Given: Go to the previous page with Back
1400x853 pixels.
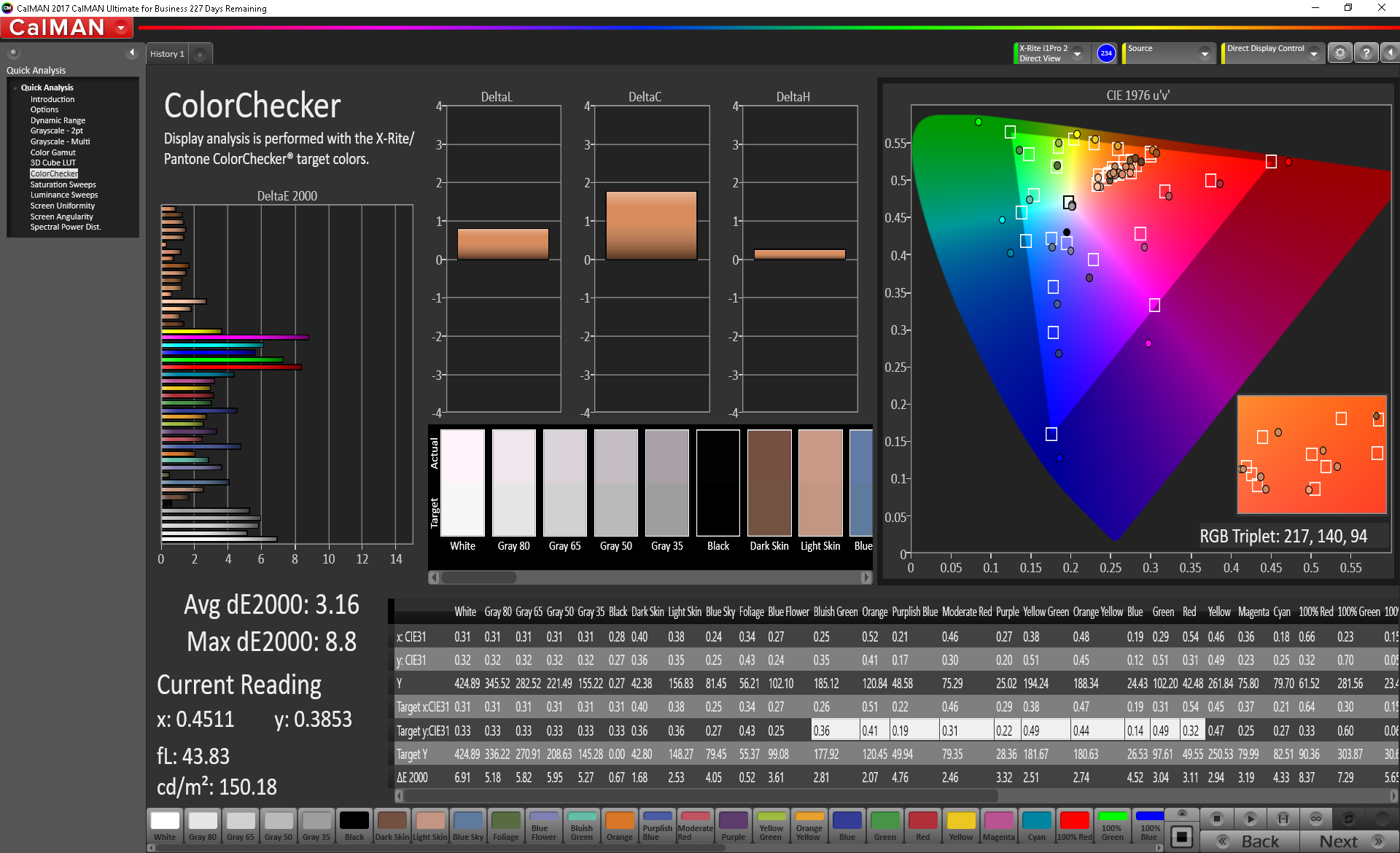Looking at the screenshot, I should click(1251, 841).
